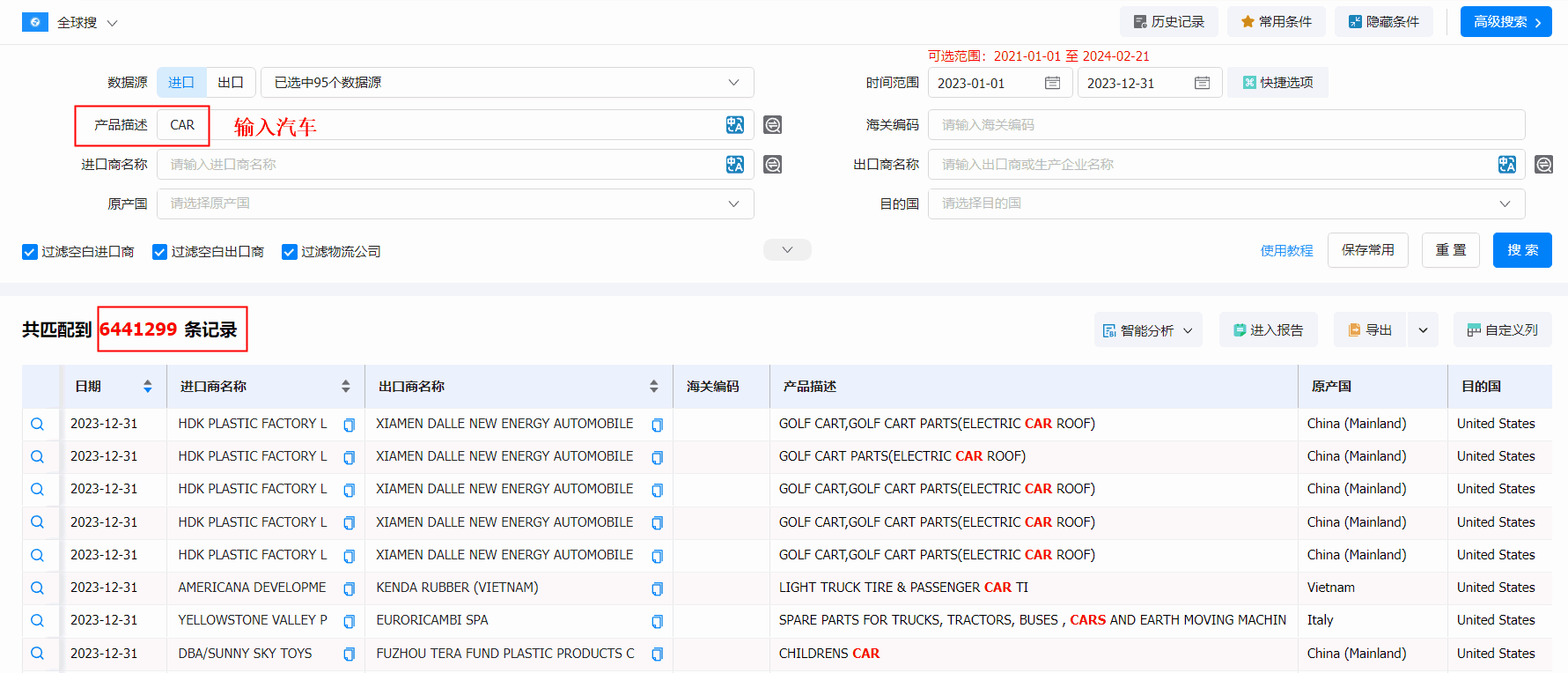Copy exporter name KENDA RUBBER (VIETNAM)
1568x673 pixels.
[657, 588]
